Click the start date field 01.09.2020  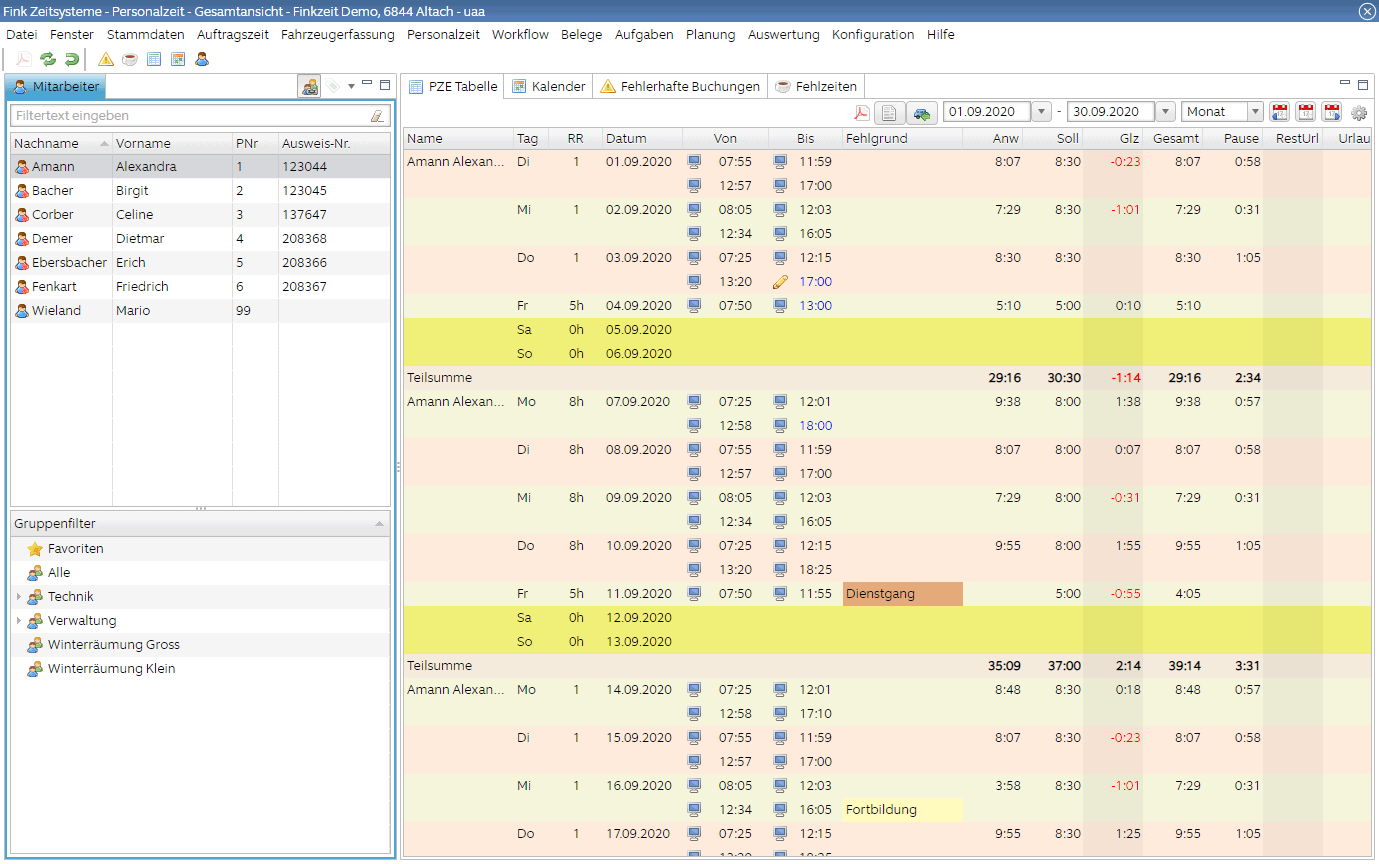(987, 112)
